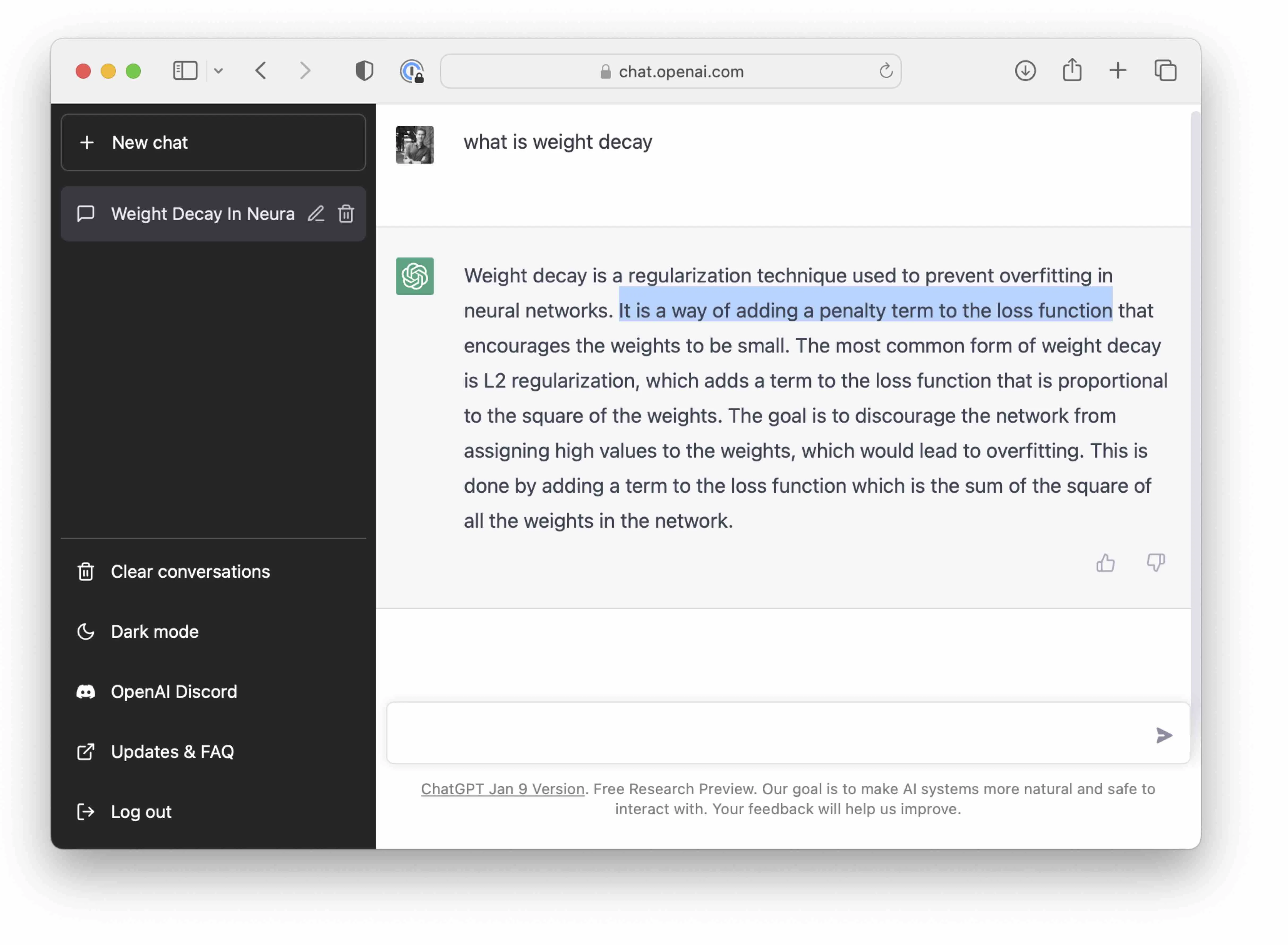Open the Share menu icon
The image size is (1288, 945).
click(x=1072, y=70)
